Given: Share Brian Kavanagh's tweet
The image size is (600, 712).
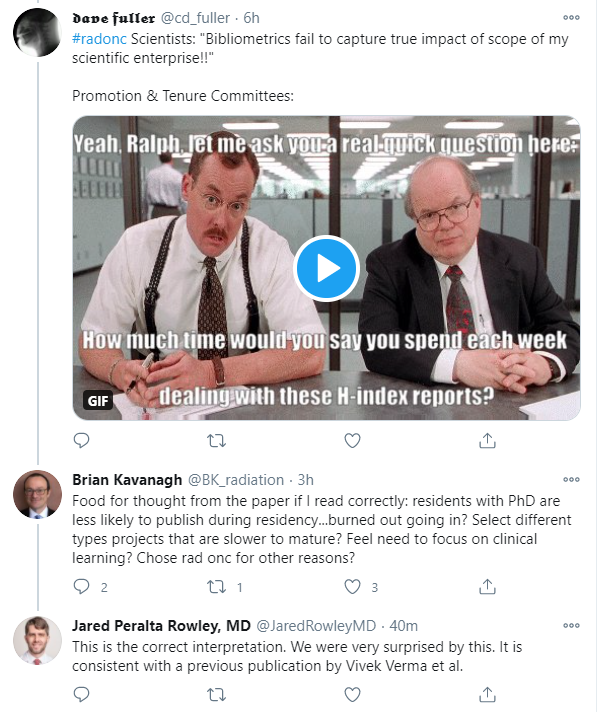Looking at the screenshot, I should [x=487, y=587].
